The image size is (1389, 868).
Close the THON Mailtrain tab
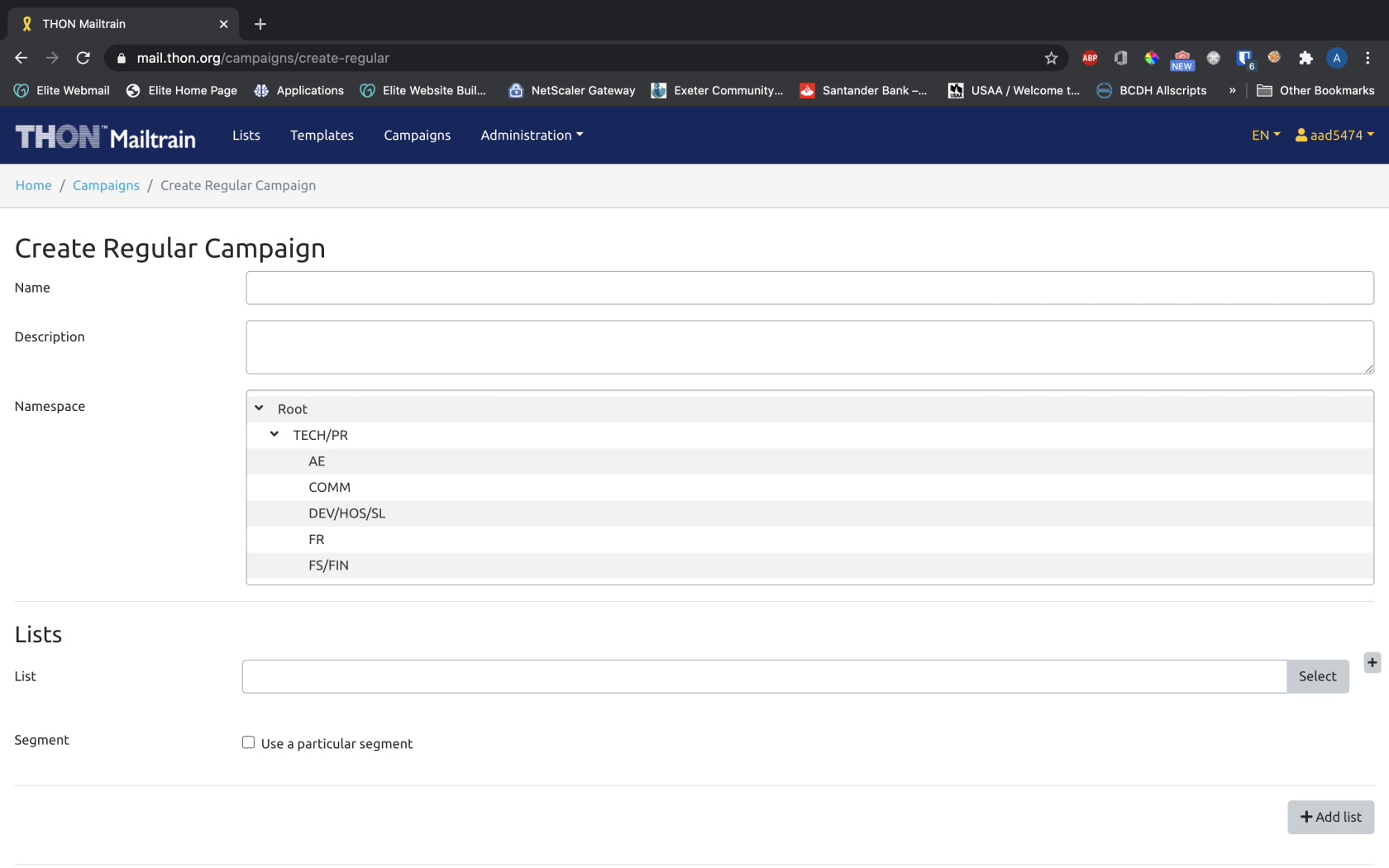coord(223,24)
